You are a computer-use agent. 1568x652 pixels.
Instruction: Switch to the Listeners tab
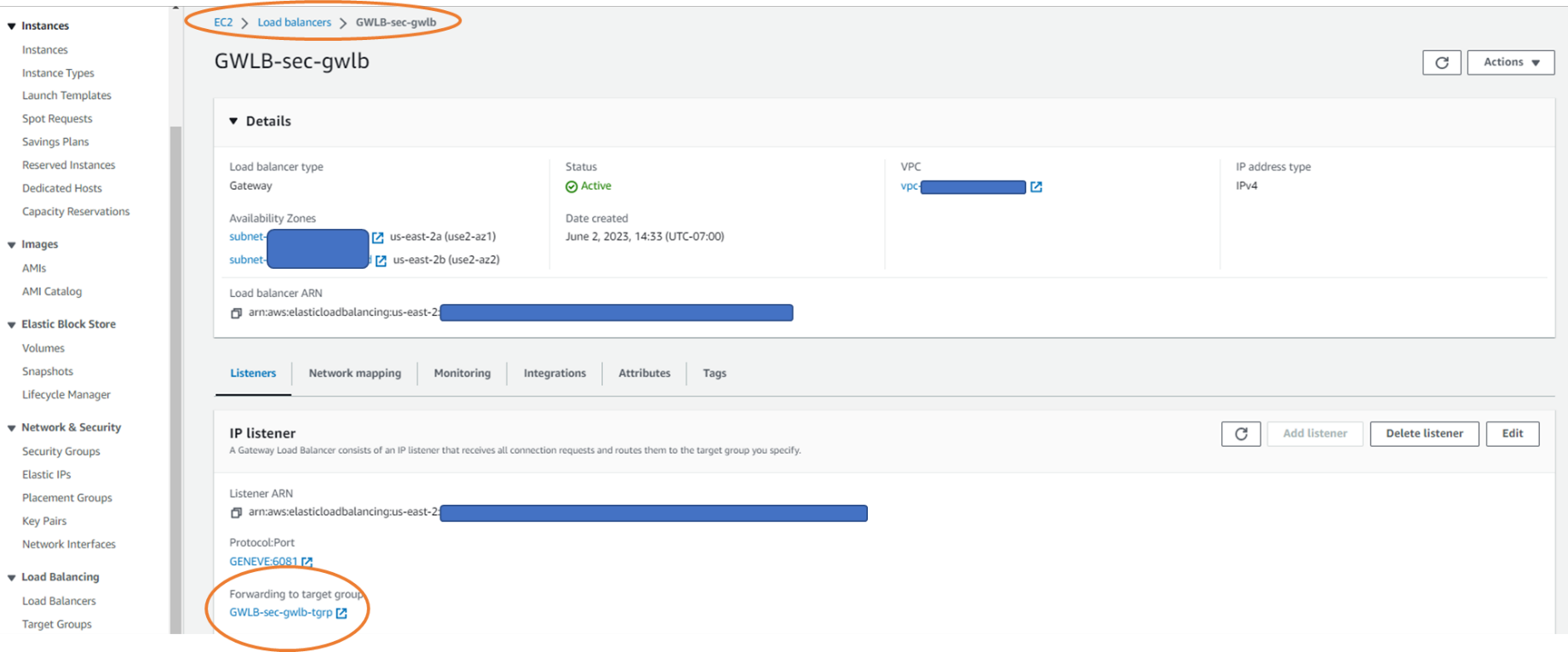coord(253,373)
